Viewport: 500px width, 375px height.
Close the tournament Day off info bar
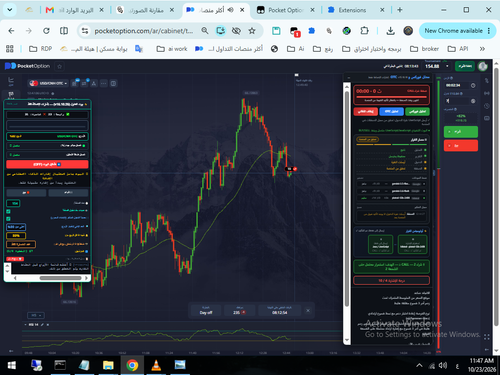(x=308, y=311)
